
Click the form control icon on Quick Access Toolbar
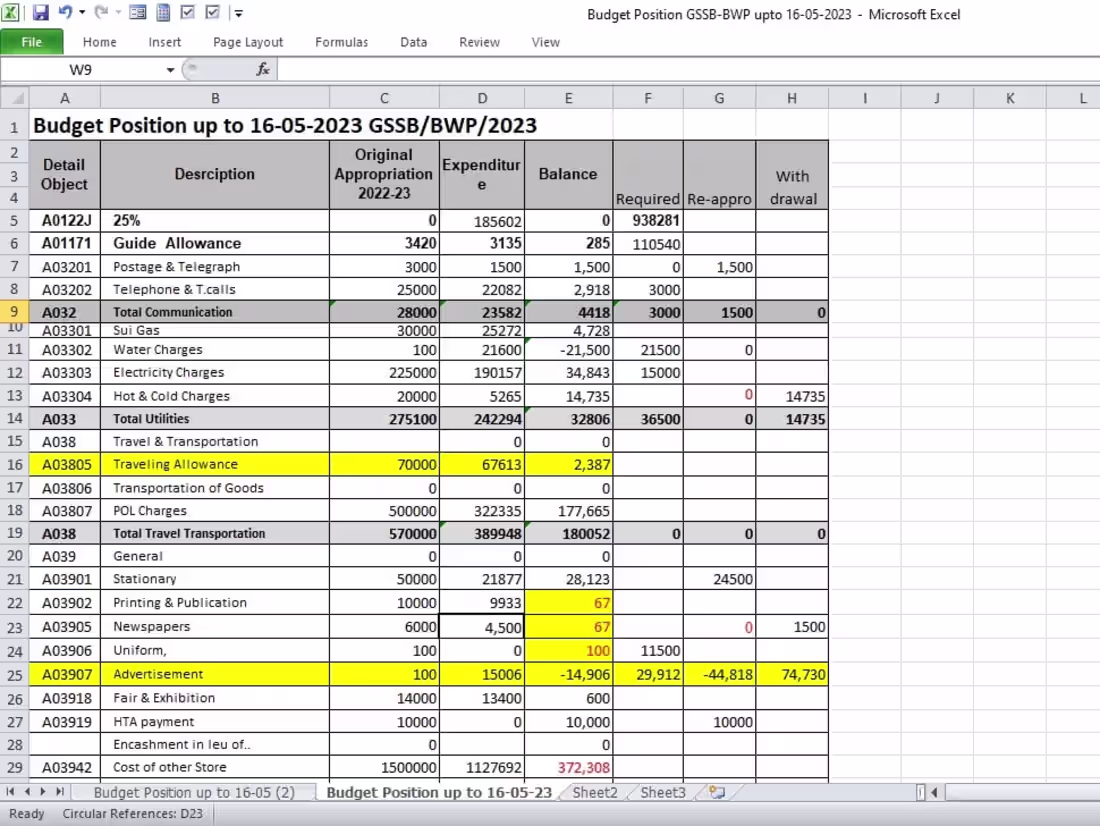(x=137, y=12)
